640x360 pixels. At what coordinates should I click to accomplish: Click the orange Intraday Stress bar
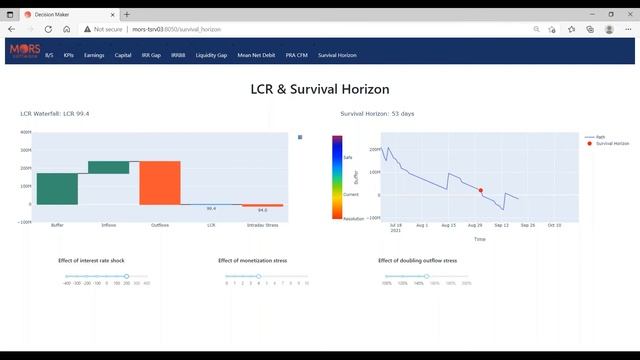click(262, 205)
